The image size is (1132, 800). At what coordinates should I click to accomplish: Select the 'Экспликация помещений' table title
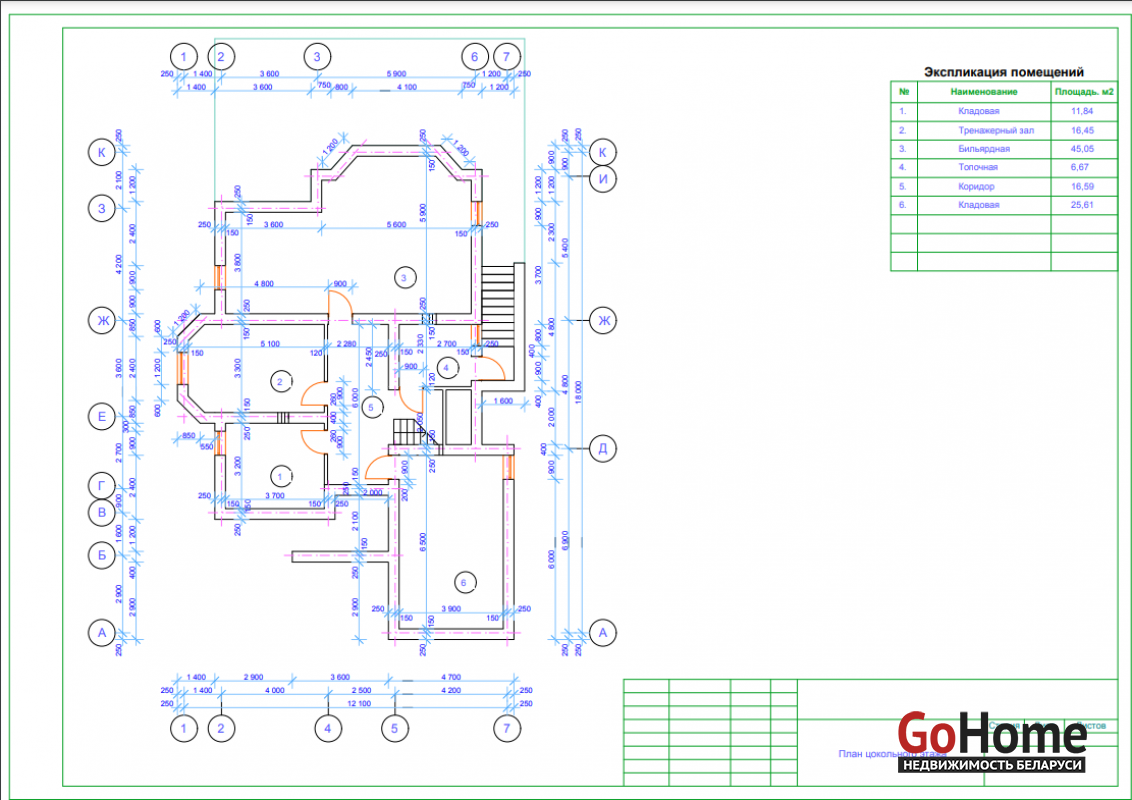[x=1003, y=72]
